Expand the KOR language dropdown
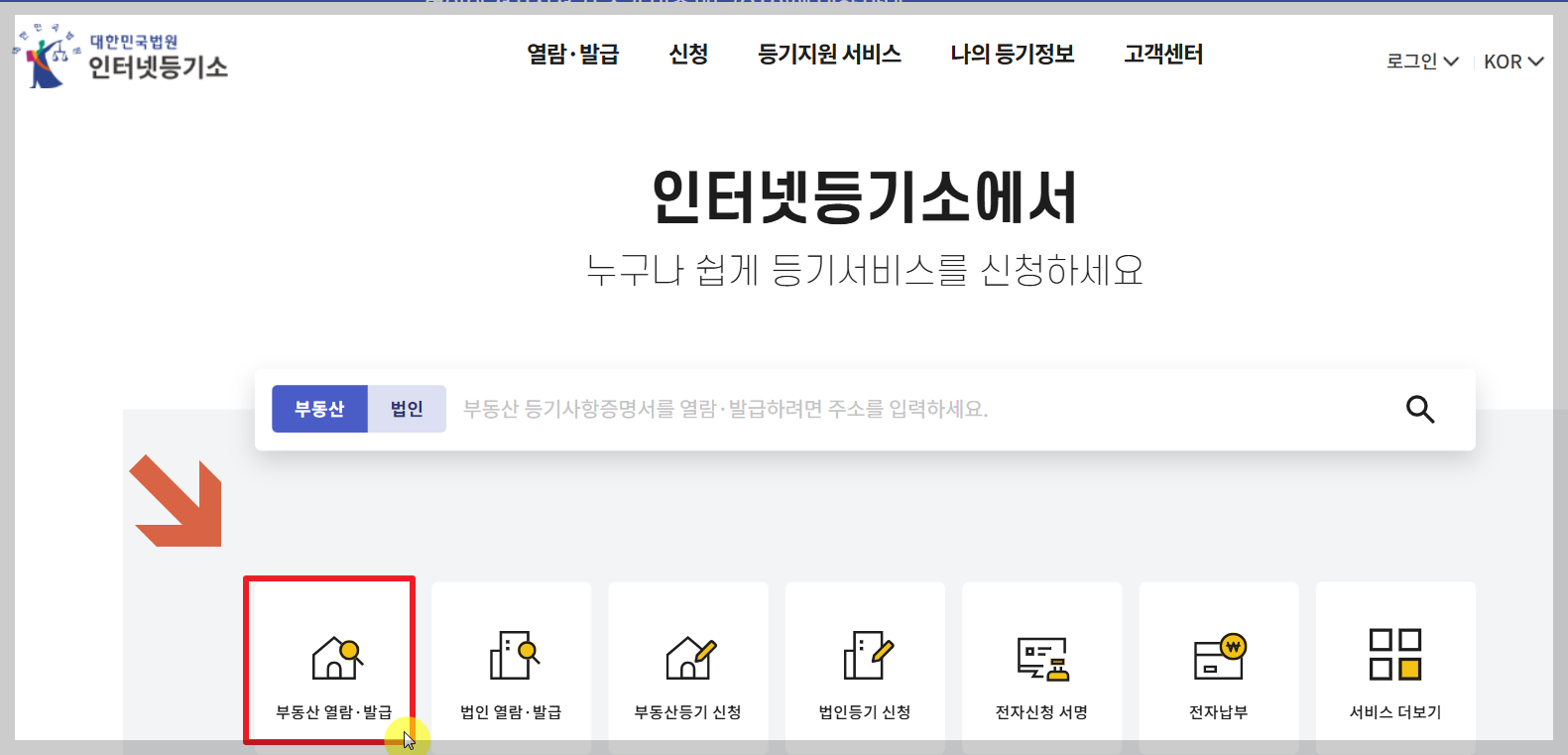The width and height of the screenshot is (1568, 755). click(1513, 62)
